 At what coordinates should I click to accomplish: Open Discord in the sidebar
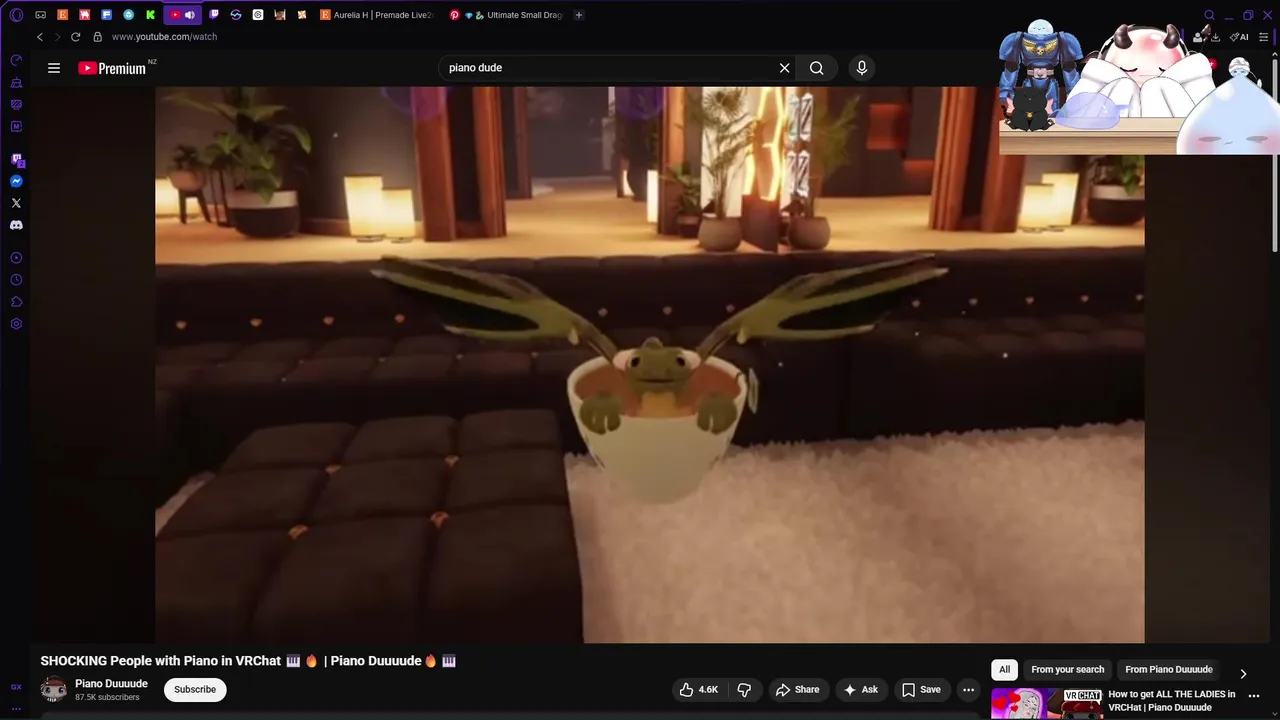[x=16, y=225]
